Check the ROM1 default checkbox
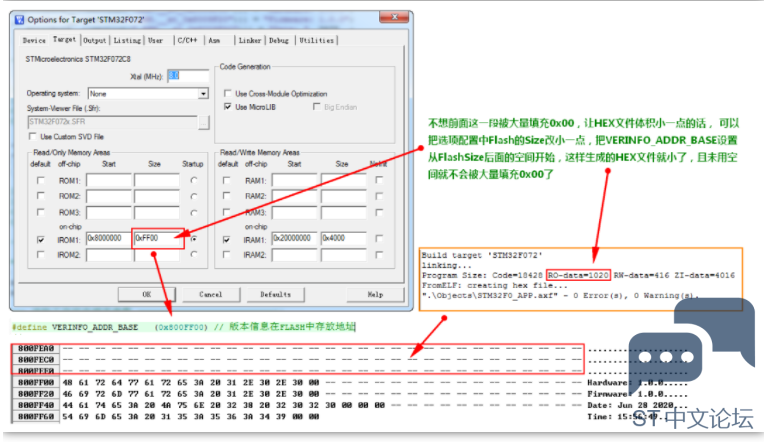 (41, 180)
